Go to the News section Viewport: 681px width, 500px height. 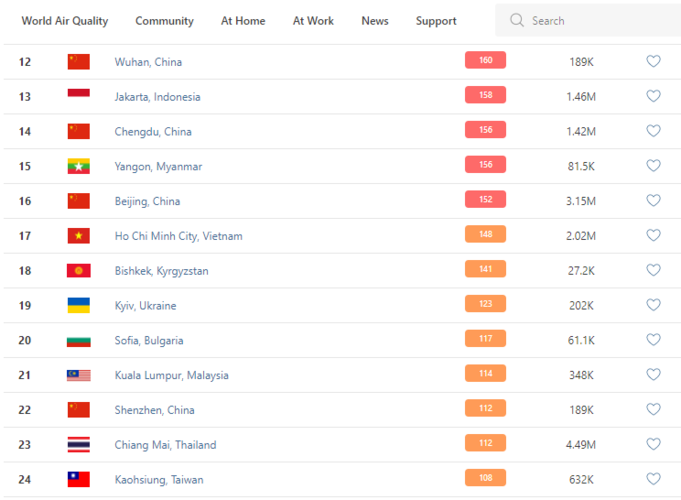[x=375, y=21]
